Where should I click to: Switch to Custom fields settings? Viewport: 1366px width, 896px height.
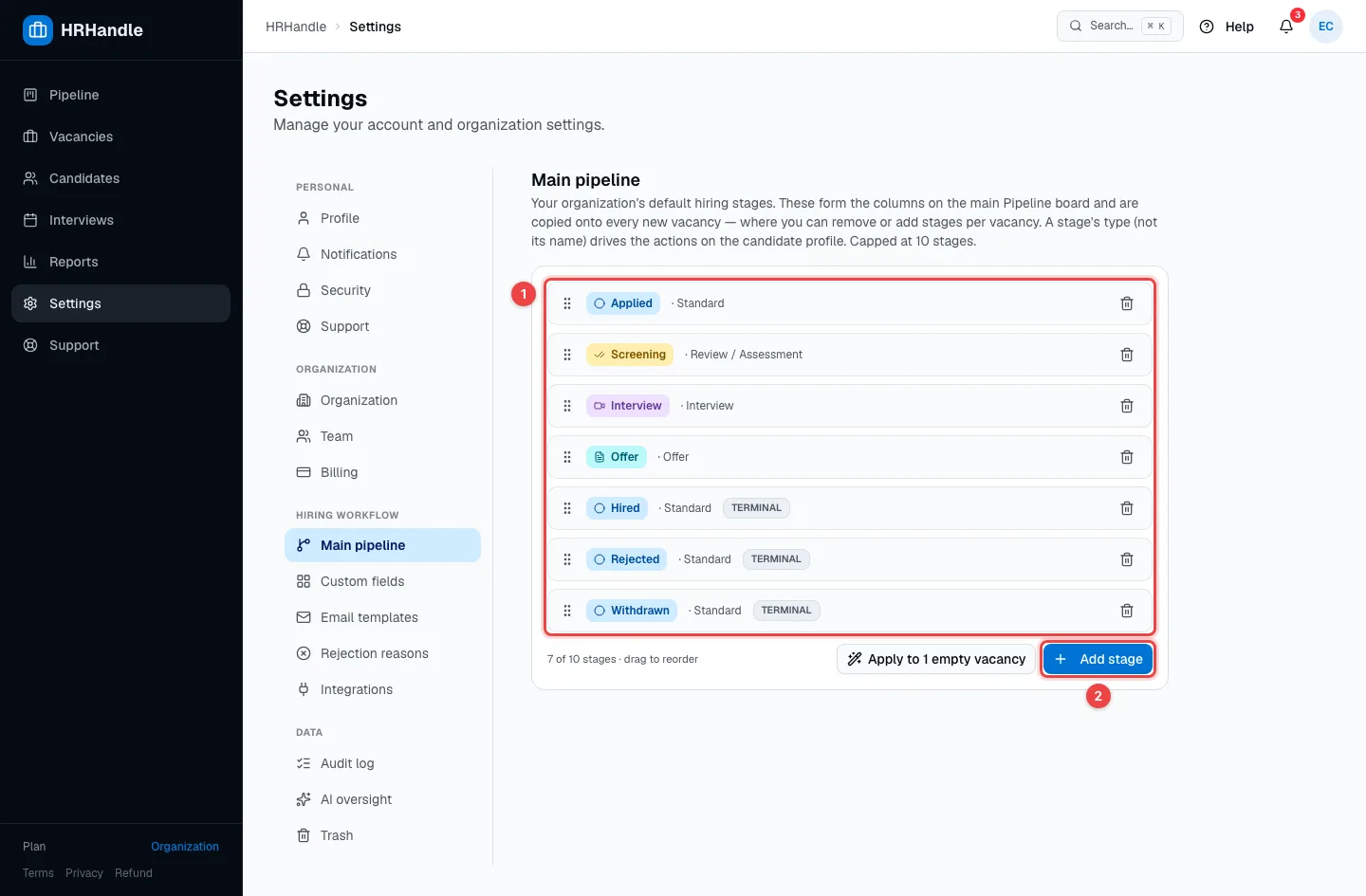point(382,581)
